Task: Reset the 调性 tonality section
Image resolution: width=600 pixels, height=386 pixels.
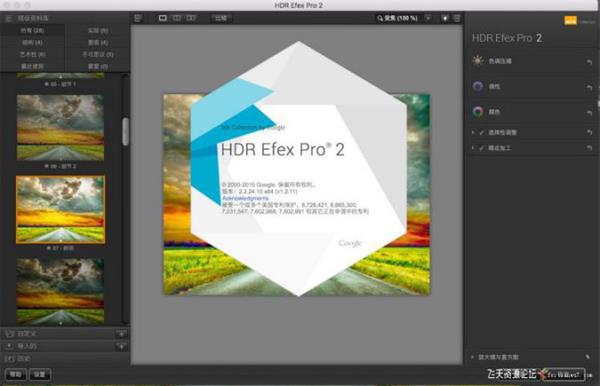Action: click(x=589, y=88)
